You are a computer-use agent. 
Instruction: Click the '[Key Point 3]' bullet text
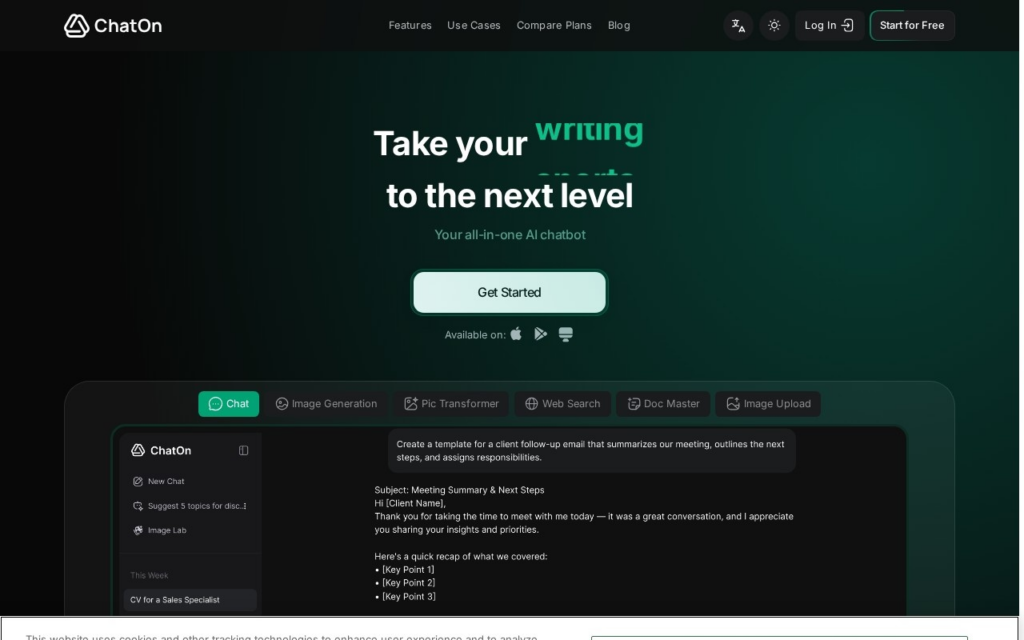click(x=408, y=596)
